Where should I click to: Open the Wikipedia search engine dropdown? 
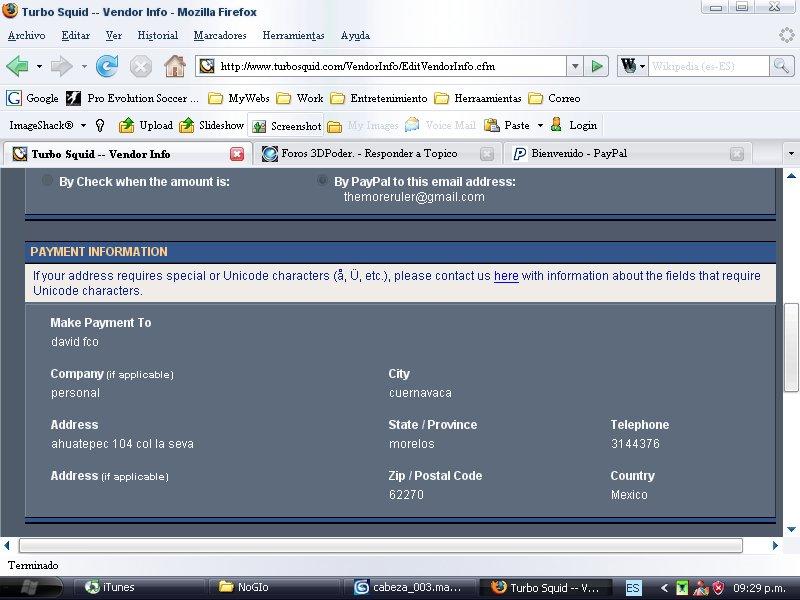(x=642, y=66)
